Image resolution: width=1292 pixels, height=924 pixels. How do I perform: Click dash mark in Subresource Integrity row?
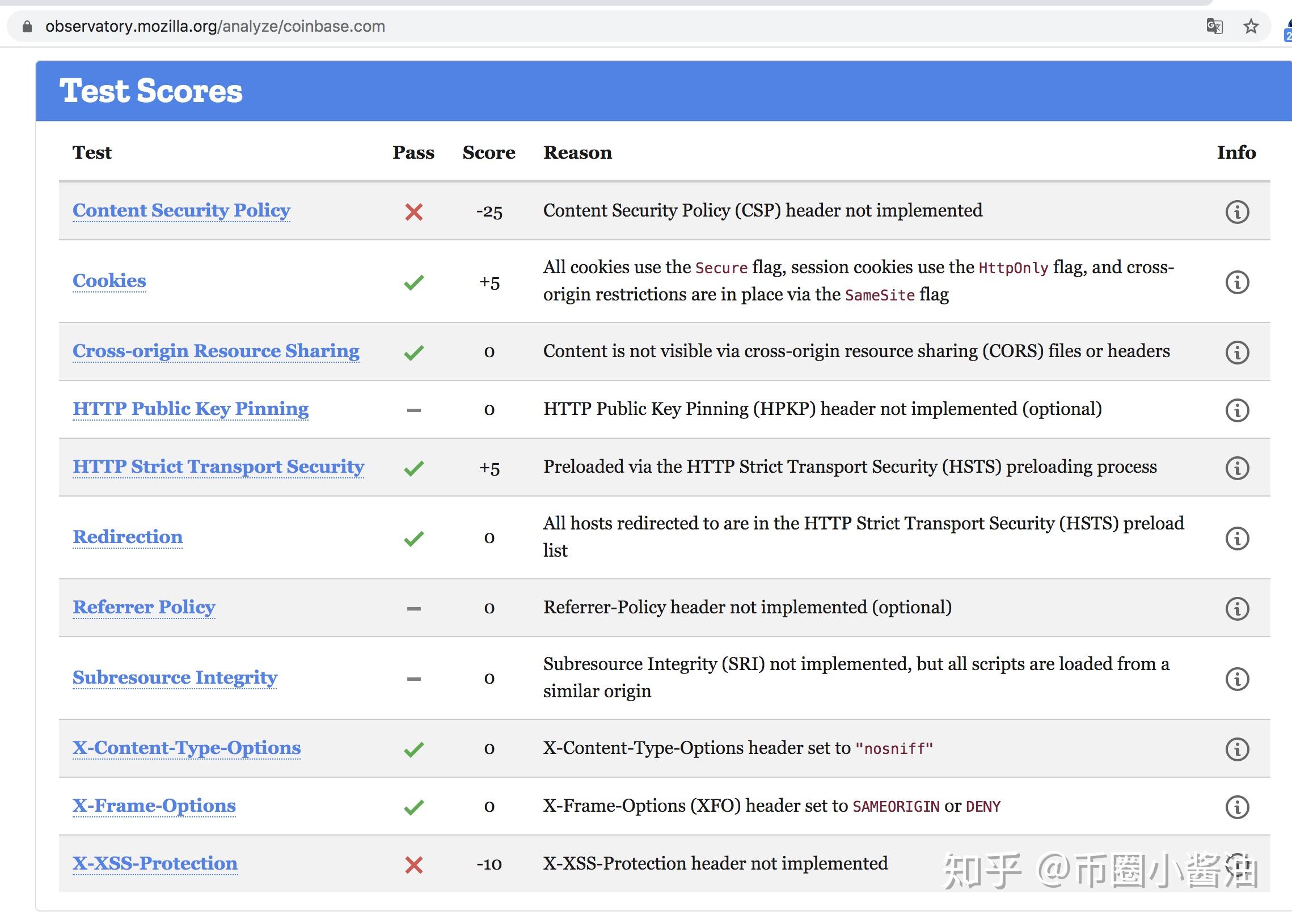(414, 679)
